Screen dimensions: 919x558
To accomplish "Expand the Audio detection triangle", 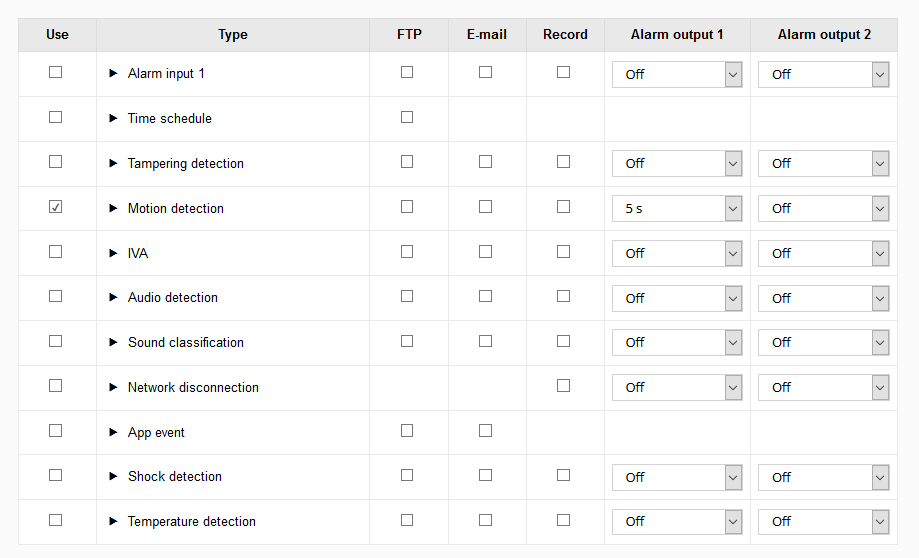I will click(113, 298).
